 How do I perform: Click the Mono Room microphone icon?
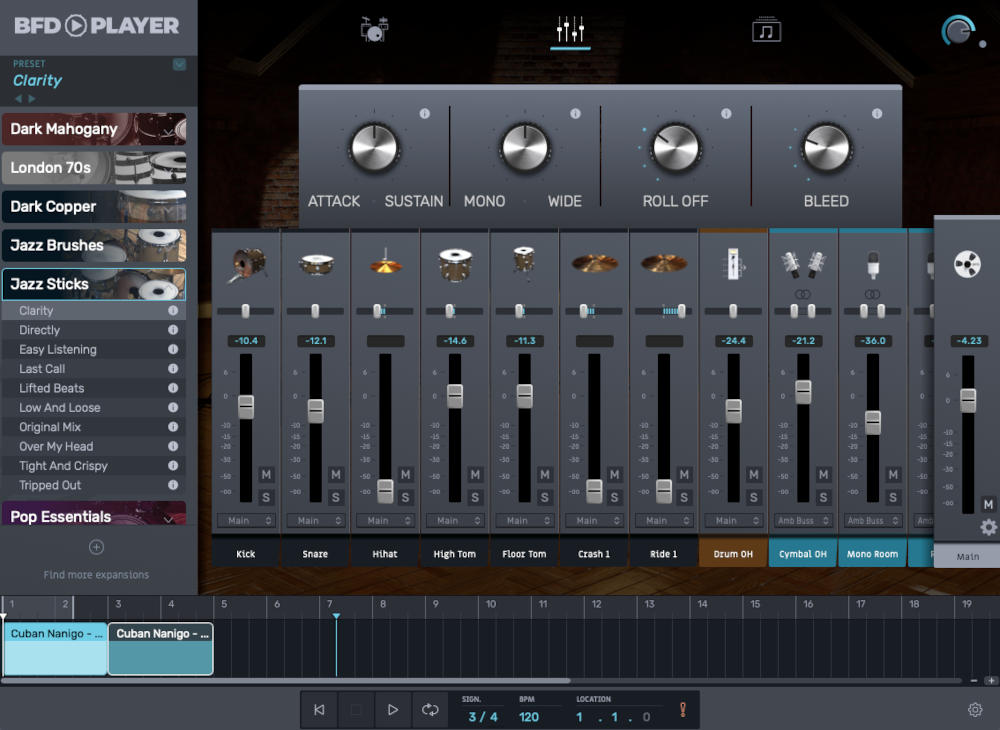(872, 262)
